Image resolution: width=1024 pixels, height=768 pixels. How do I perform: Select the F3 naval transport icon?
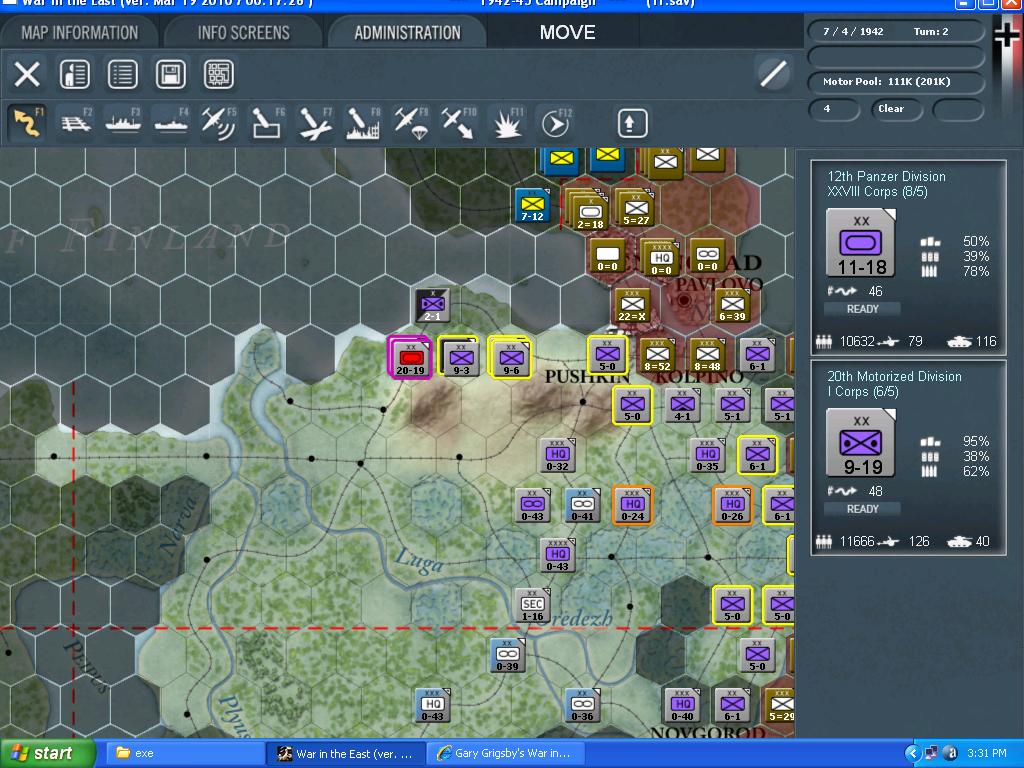coord(123,123)
